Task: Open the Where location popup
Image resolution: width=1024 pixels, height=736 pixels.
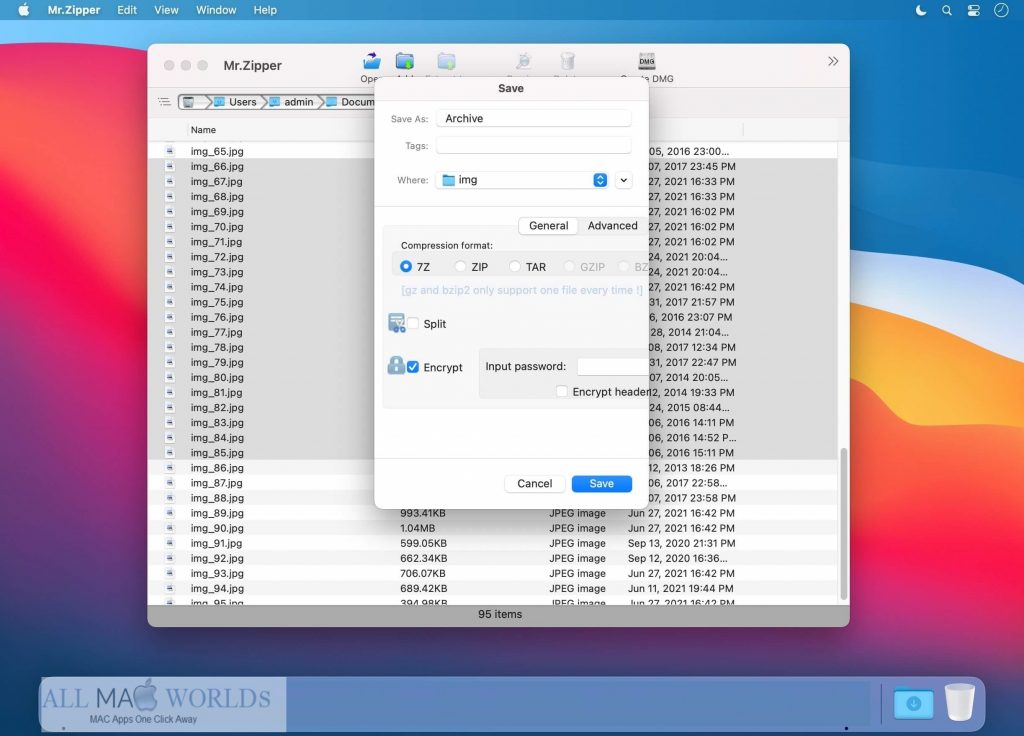Action: tap(522, 180)
